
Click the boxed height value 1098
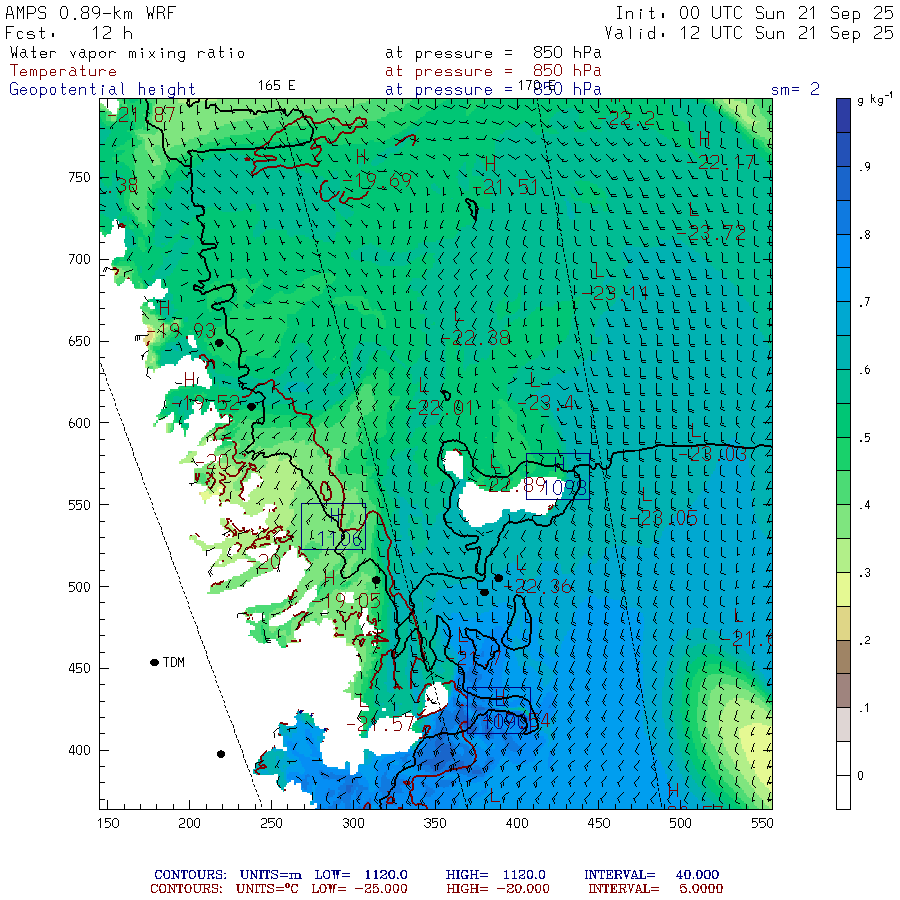tap(564, 488)
